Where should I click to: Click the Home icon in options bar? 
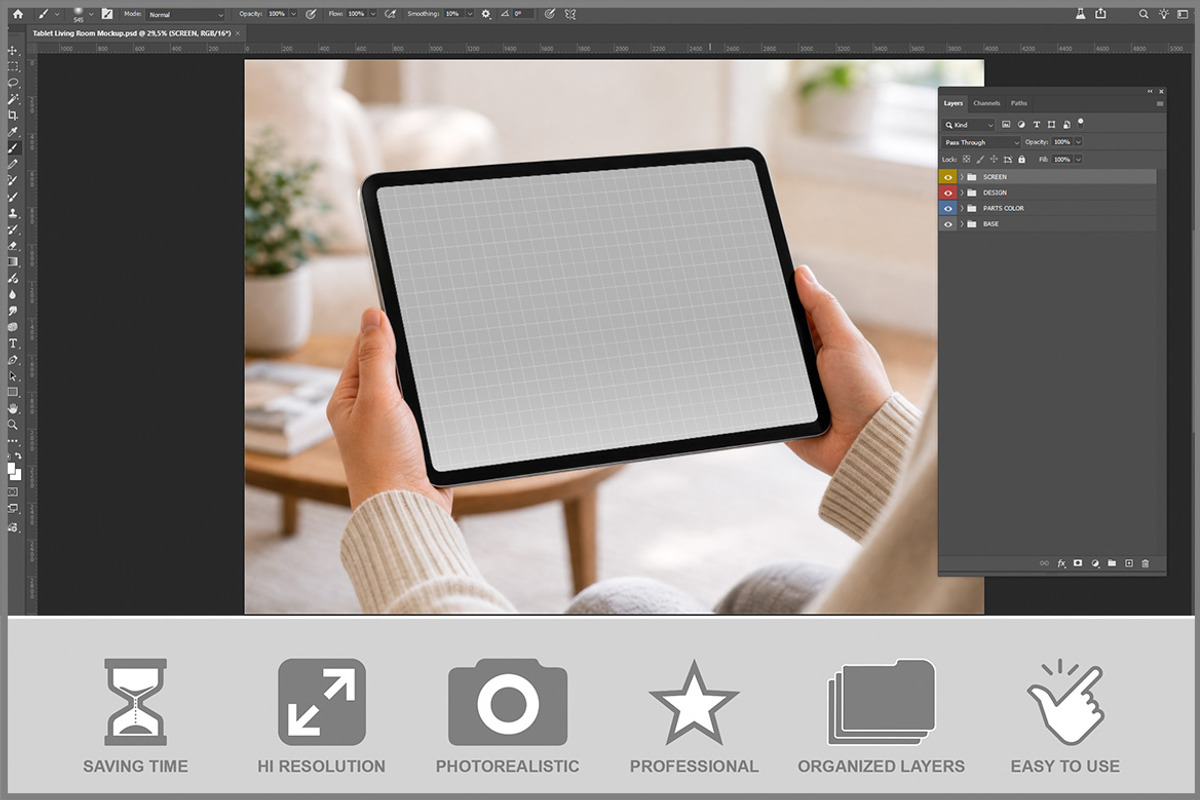coord(17,14)
